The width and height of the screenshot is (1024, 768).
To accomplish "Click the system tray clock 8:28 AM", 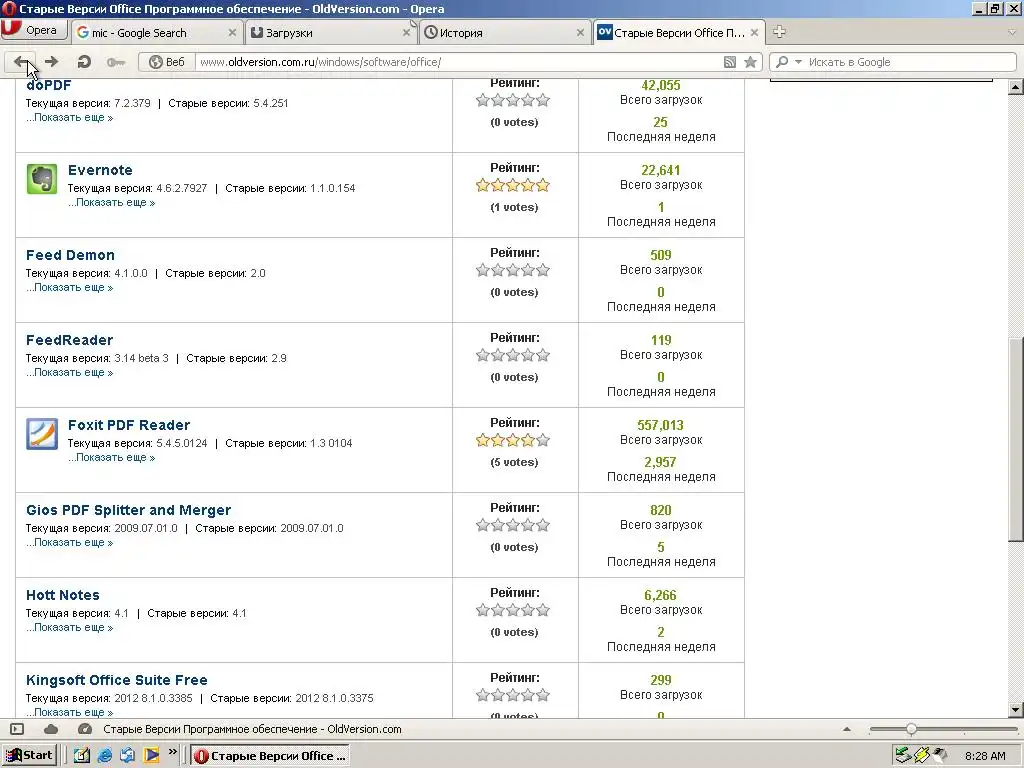I will [x=985, y=756].
